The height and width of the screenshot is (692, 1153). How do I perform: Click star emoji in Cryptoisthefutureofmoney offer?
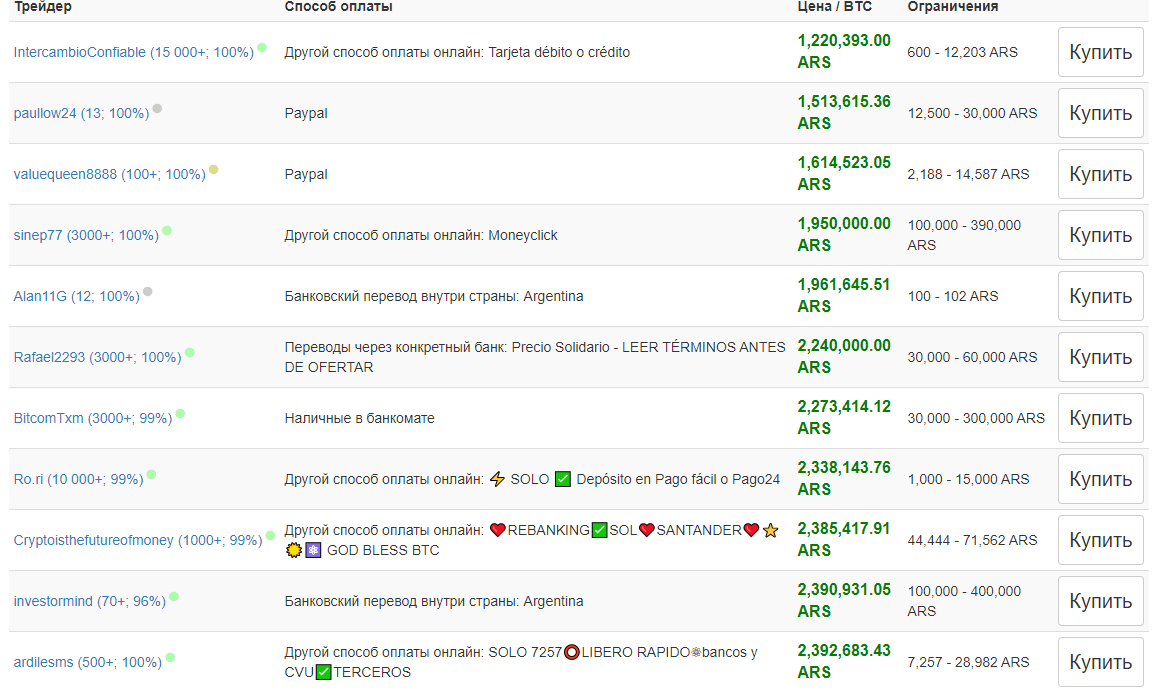point(770,531)
